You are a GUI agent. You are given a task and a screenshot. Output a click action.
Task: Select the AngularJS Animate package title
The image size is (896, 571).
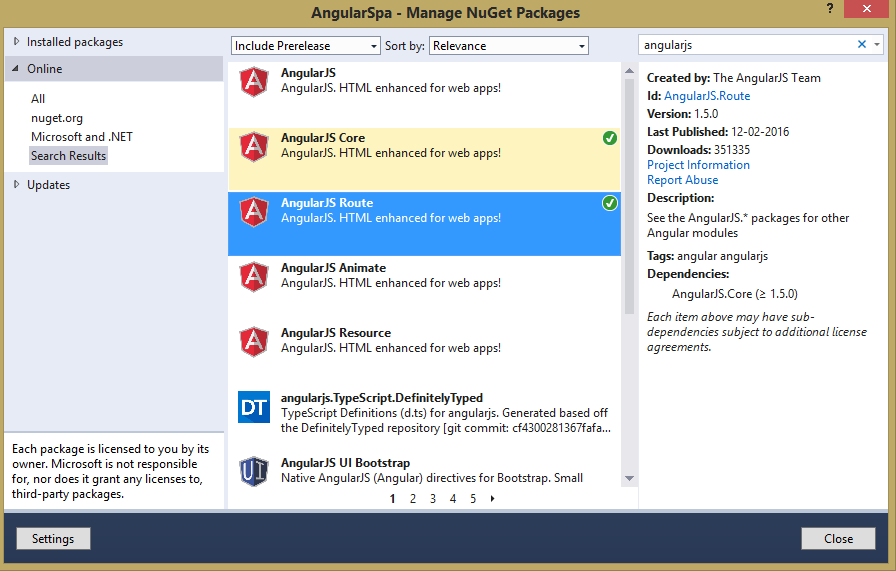(333, 267)
